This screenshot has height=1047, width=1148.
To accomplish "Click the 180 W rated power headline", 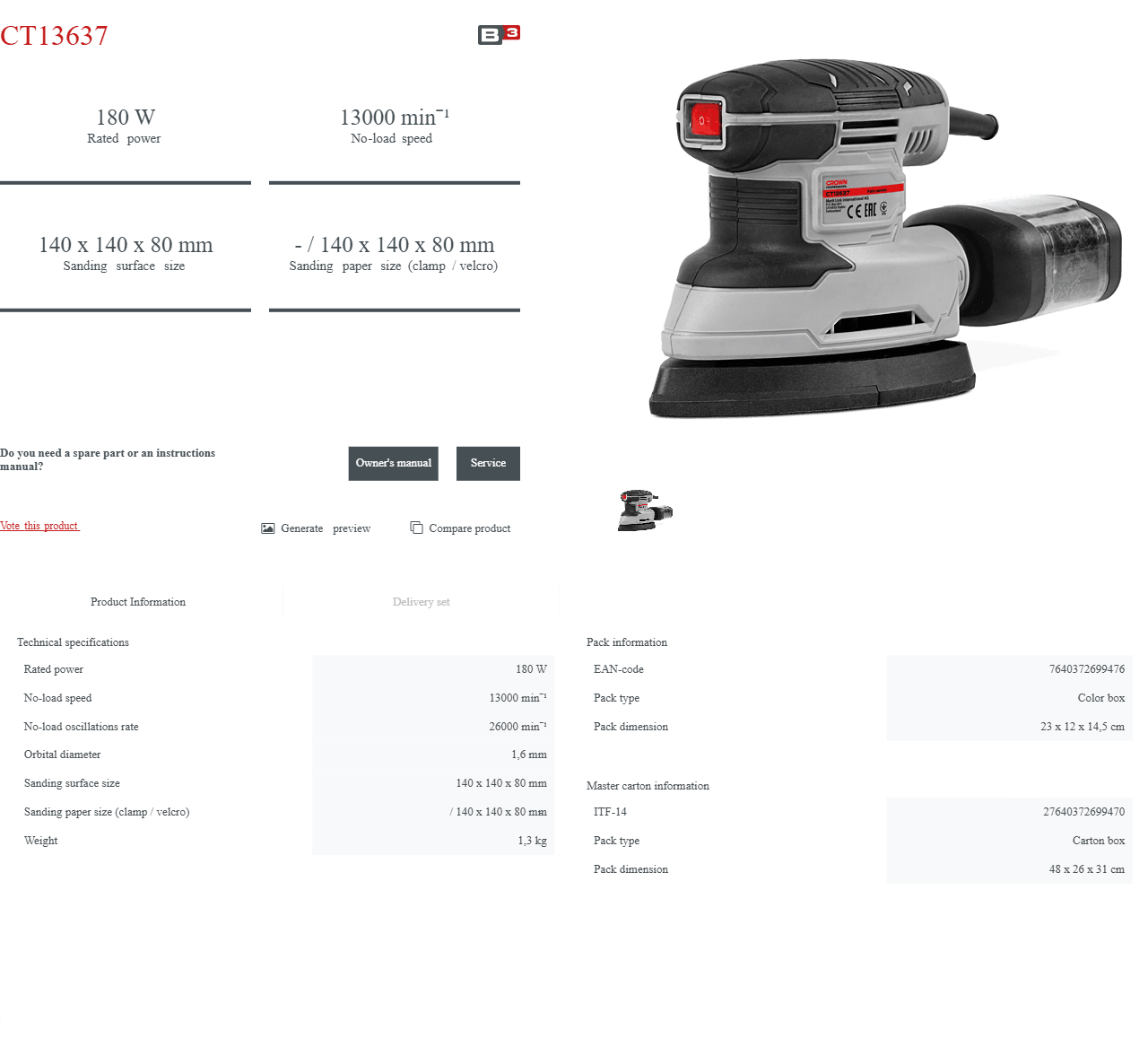I will tap(126, 118).
